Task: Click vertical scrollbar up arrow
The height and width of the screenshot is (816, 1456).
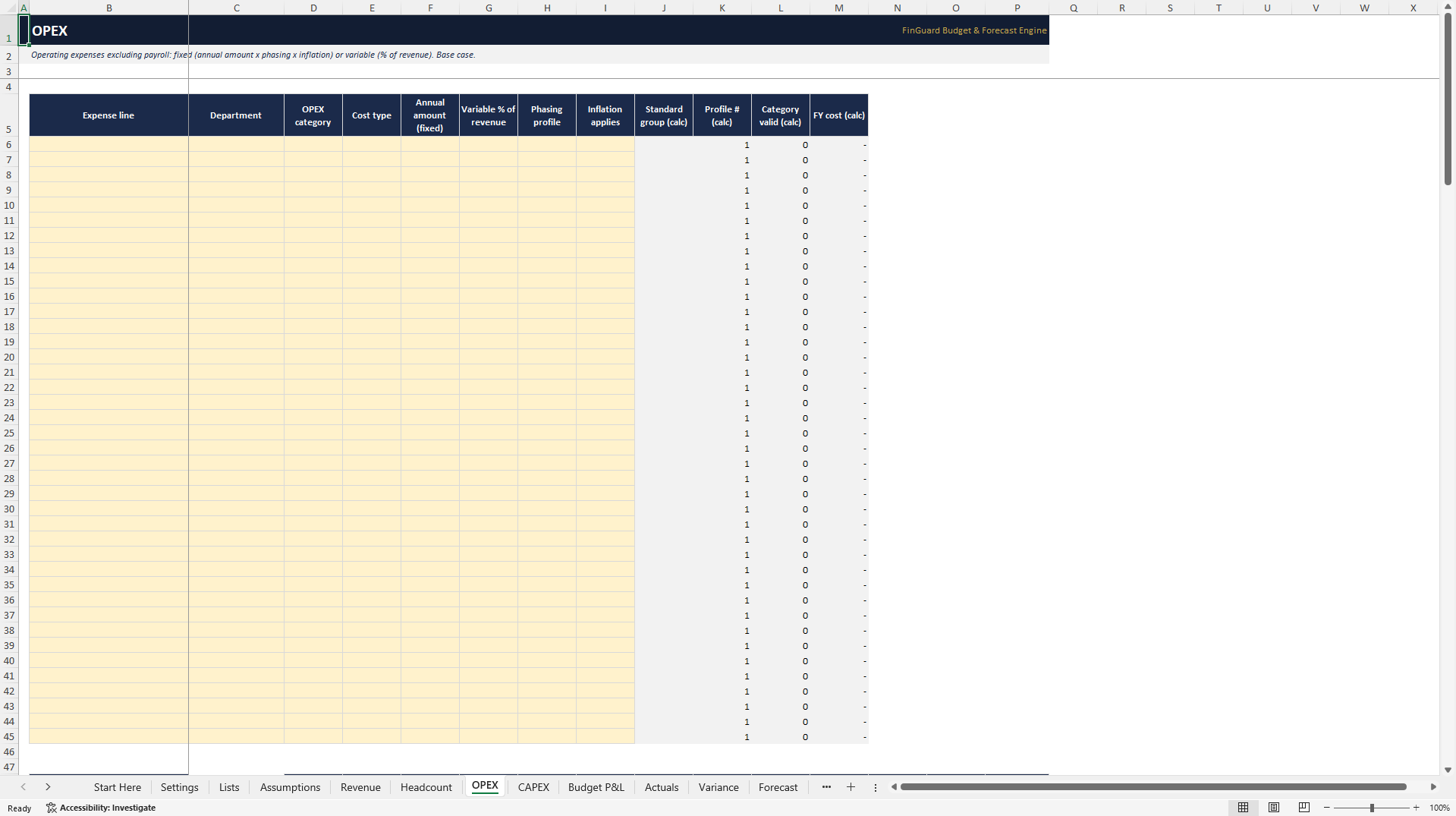Action: pyautogui.click(x=1448, y=6)
